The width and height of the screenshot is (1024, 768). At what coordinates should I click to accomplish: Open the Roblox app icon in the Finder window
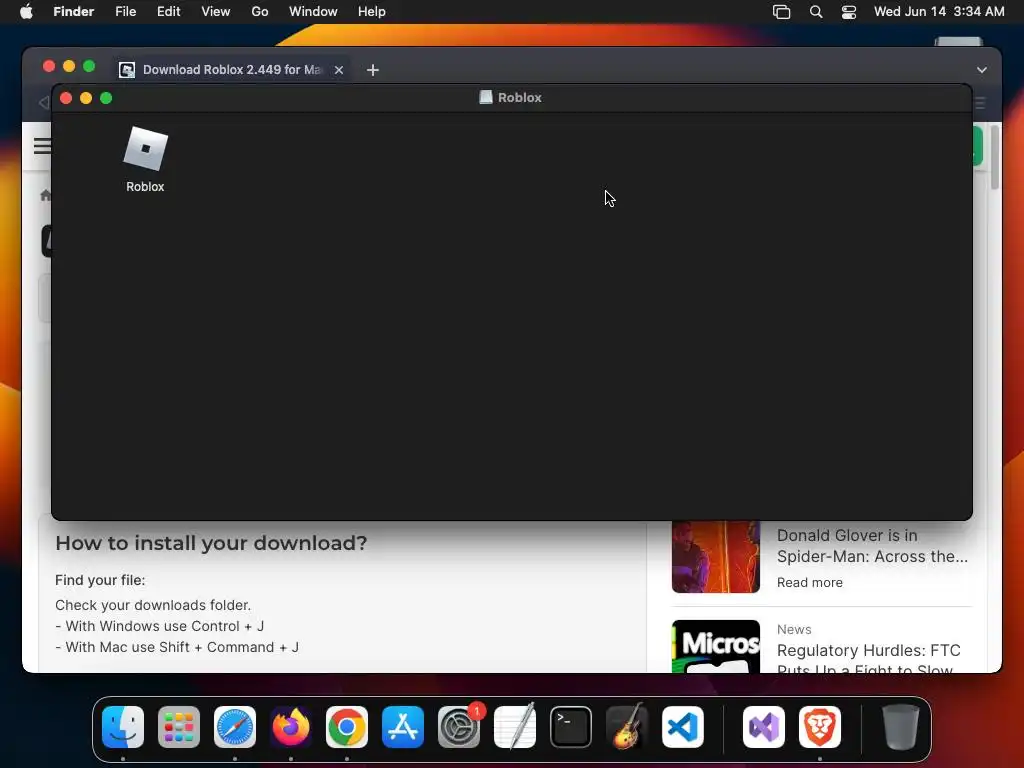pyautogui.click(x=146, y=149)
